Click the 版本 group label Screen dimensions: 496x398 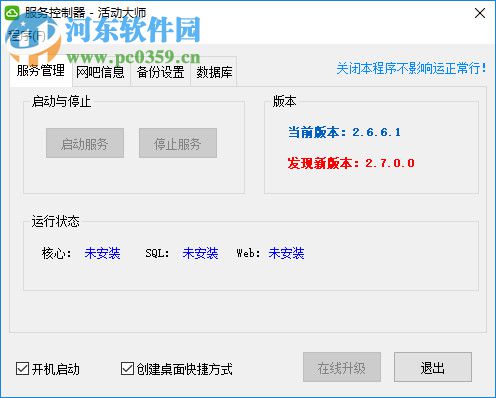coord(284,101)
